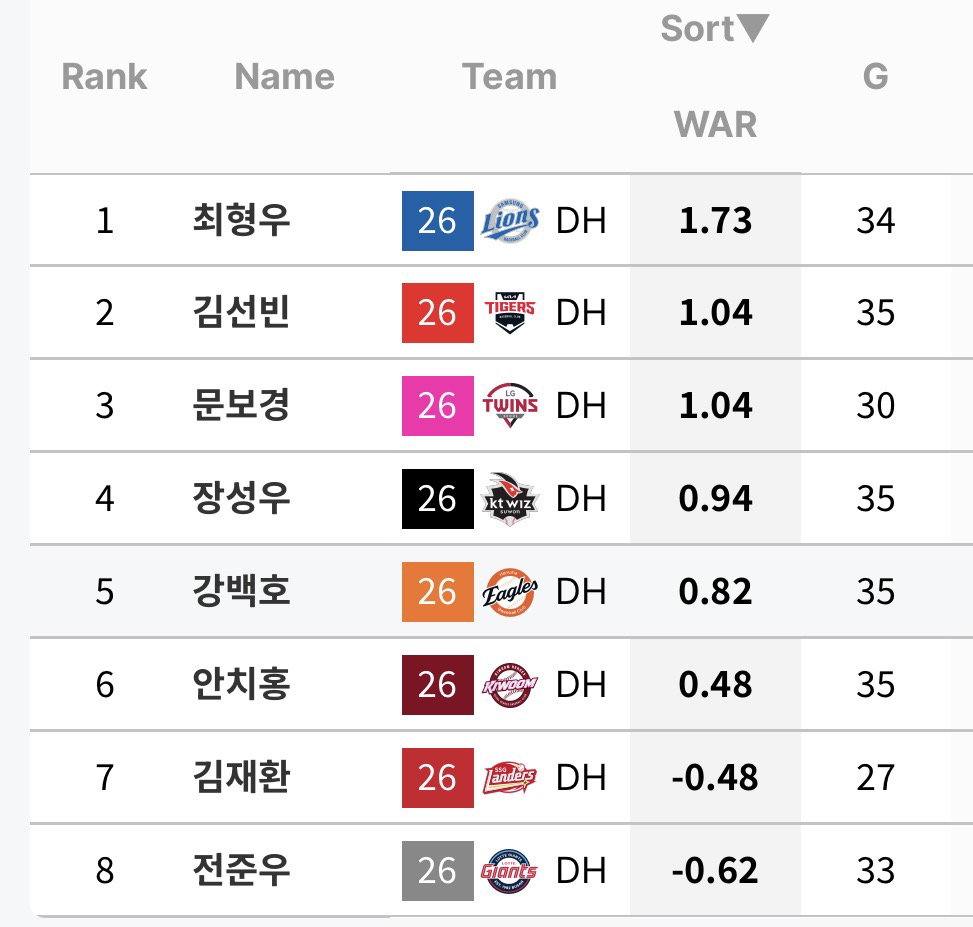Select the Team column header
This screenshot has height=927, width=973.
(x=509, y=76)
